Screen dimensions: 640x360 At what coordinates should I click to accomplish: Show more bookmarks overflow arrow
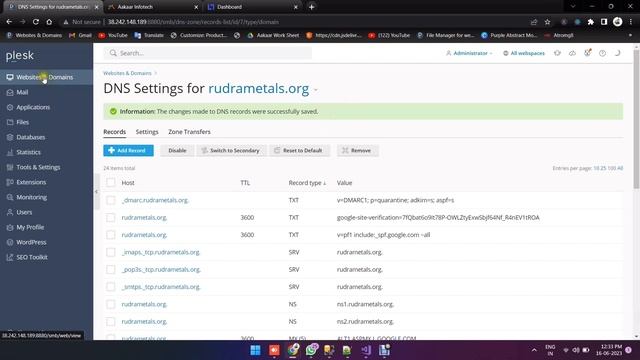point(630,36)
